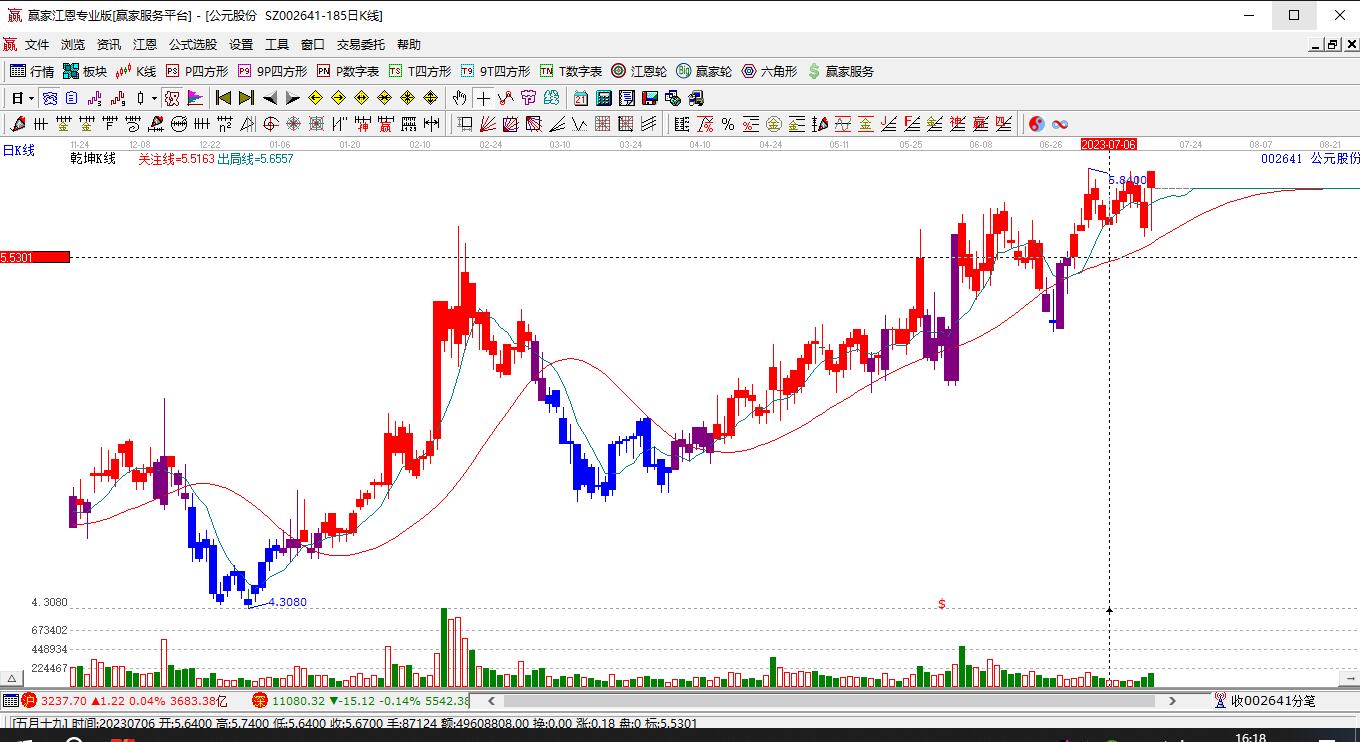Open the T数字表 tool
1360x742 pixels.
(x=571, y=71)
